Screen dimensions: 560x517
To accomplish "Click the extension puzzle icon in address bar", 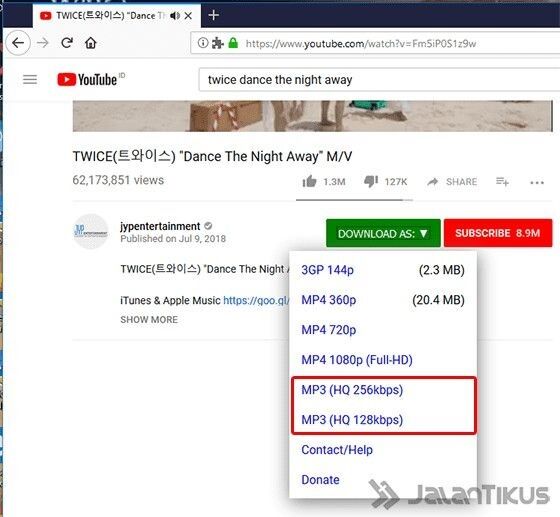I will pyautogui.click(x=218, y=43).
